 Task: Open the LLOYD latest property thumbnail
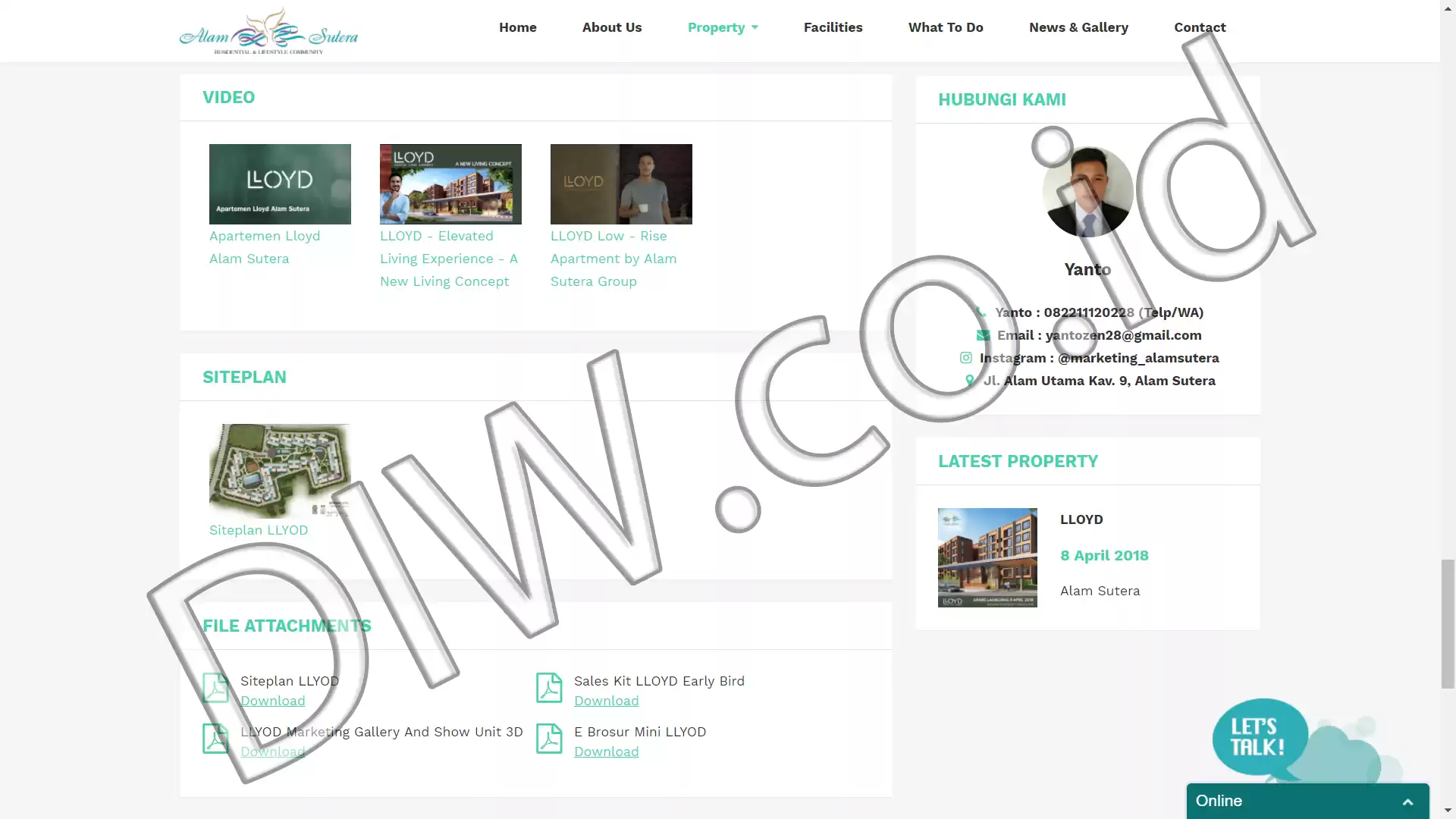[x=987, y=557]
